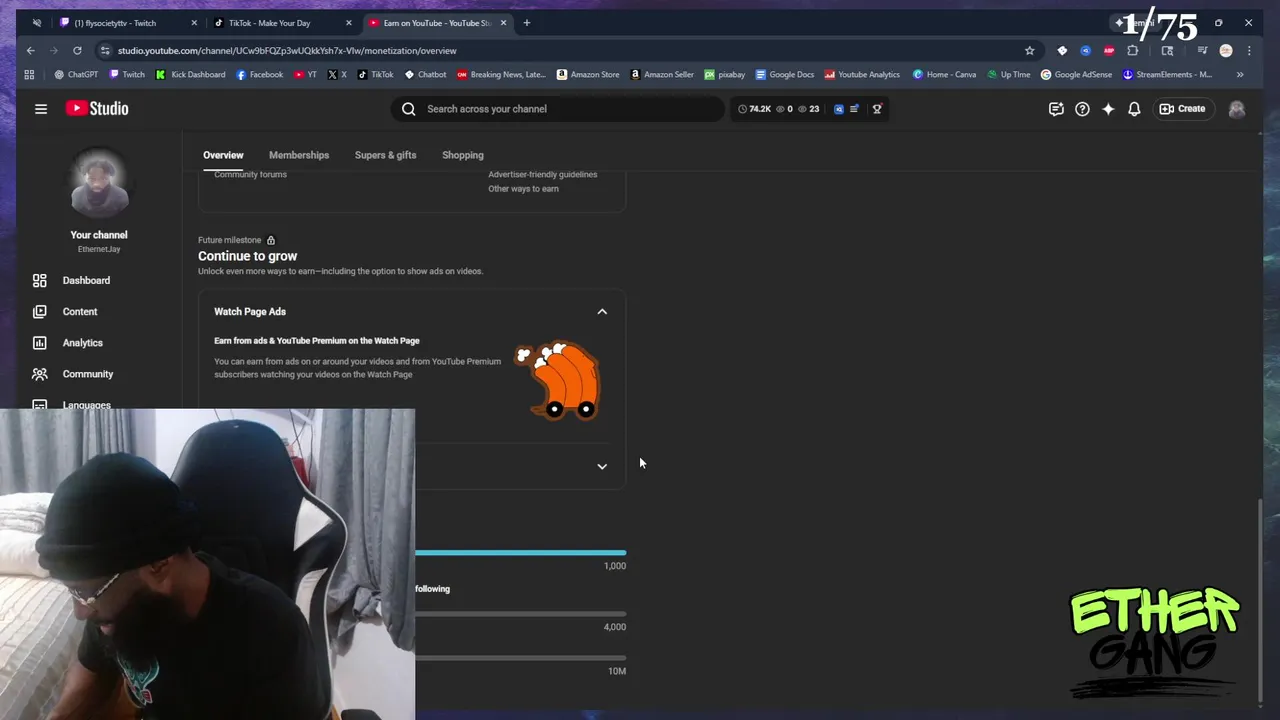1280x720 pixels.
Task: Open Dashboard in the sidebar
Action: (86, 281)
